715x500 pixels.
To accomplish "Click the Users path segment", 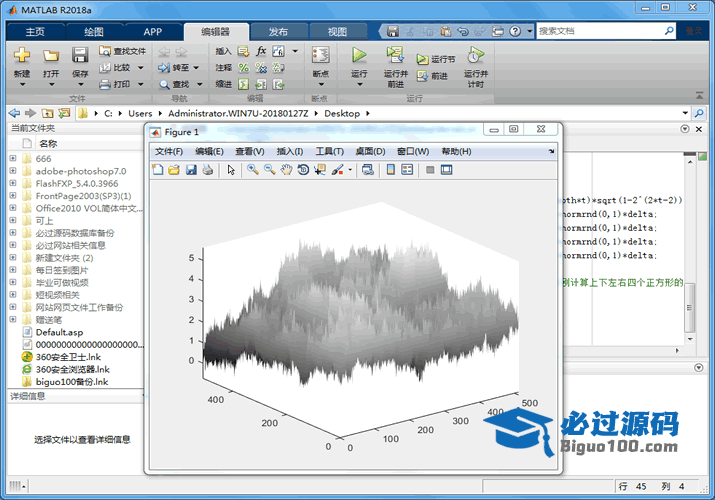I will (140, 113).
